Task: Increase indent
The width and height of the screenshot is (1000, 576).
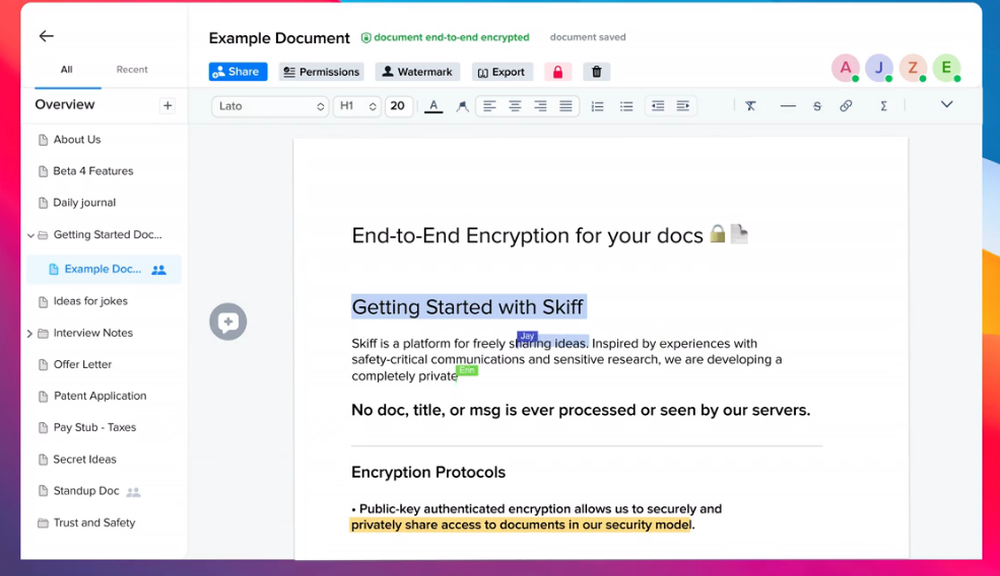Action: (x=683, y=106)
